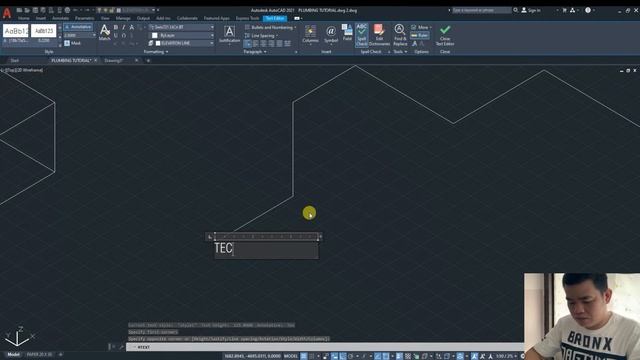
Task: Click inside the TEC text editing box
Action: click(x=266, y=250)
